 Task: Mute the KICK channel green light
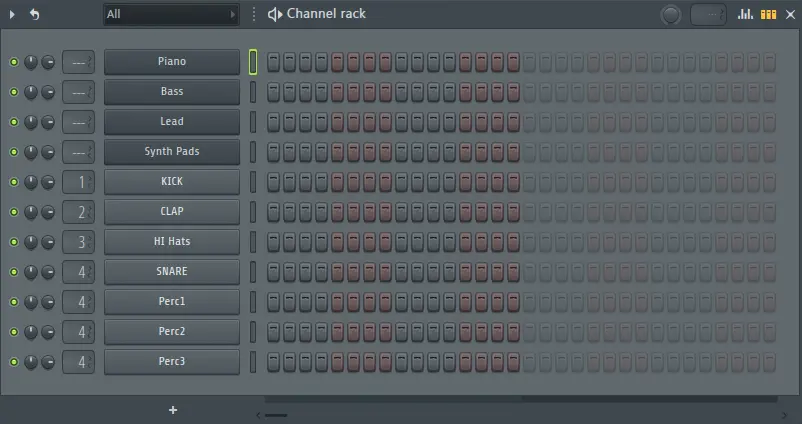[14, 182]
